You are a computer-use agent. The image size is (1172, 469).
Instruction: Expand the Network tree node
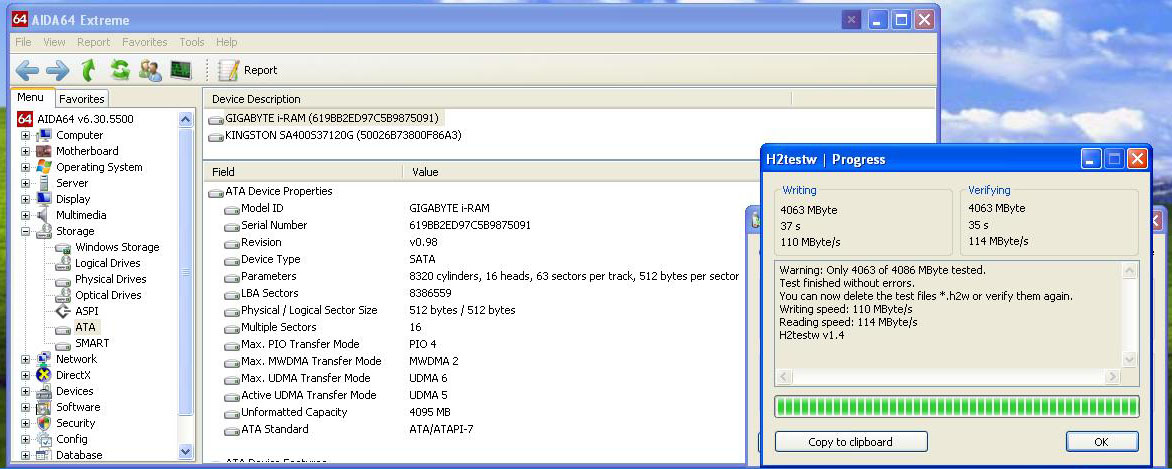coord(25,359)
